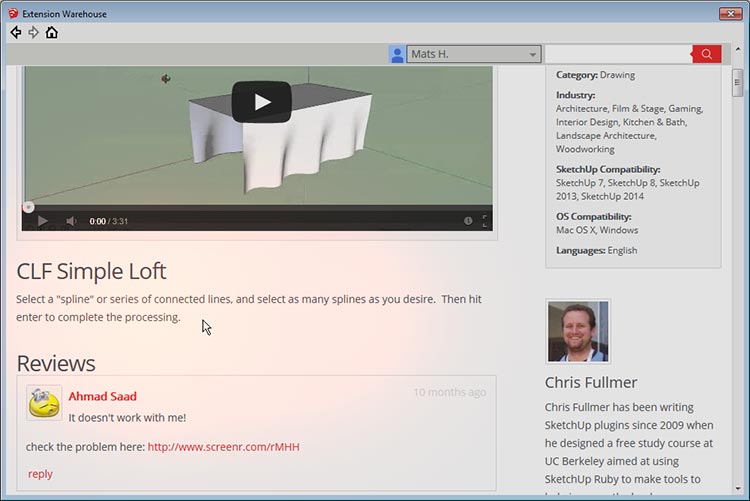Image resolution: width=750 pixels, height=501 pixels.
Task: Click the It doesn't work with me! text
Action: point(127,418)
